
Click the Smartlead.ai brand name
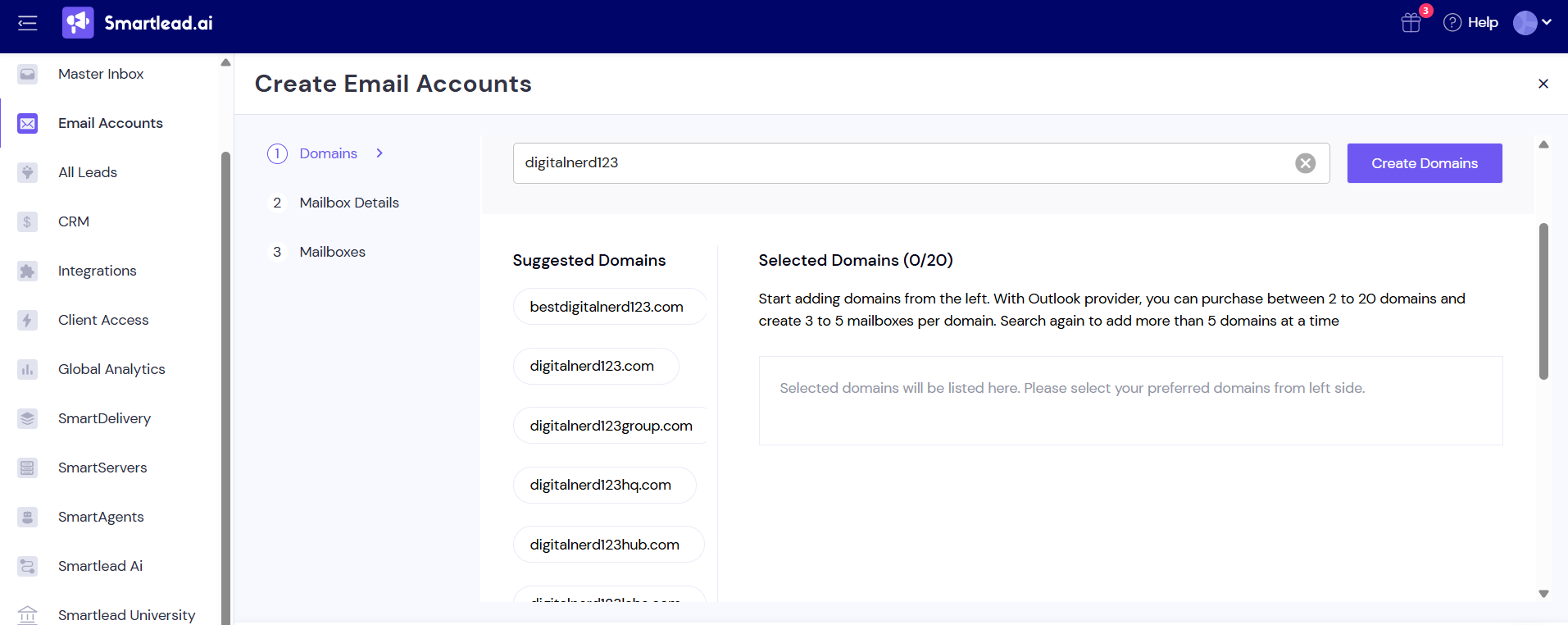pos(158,23)
